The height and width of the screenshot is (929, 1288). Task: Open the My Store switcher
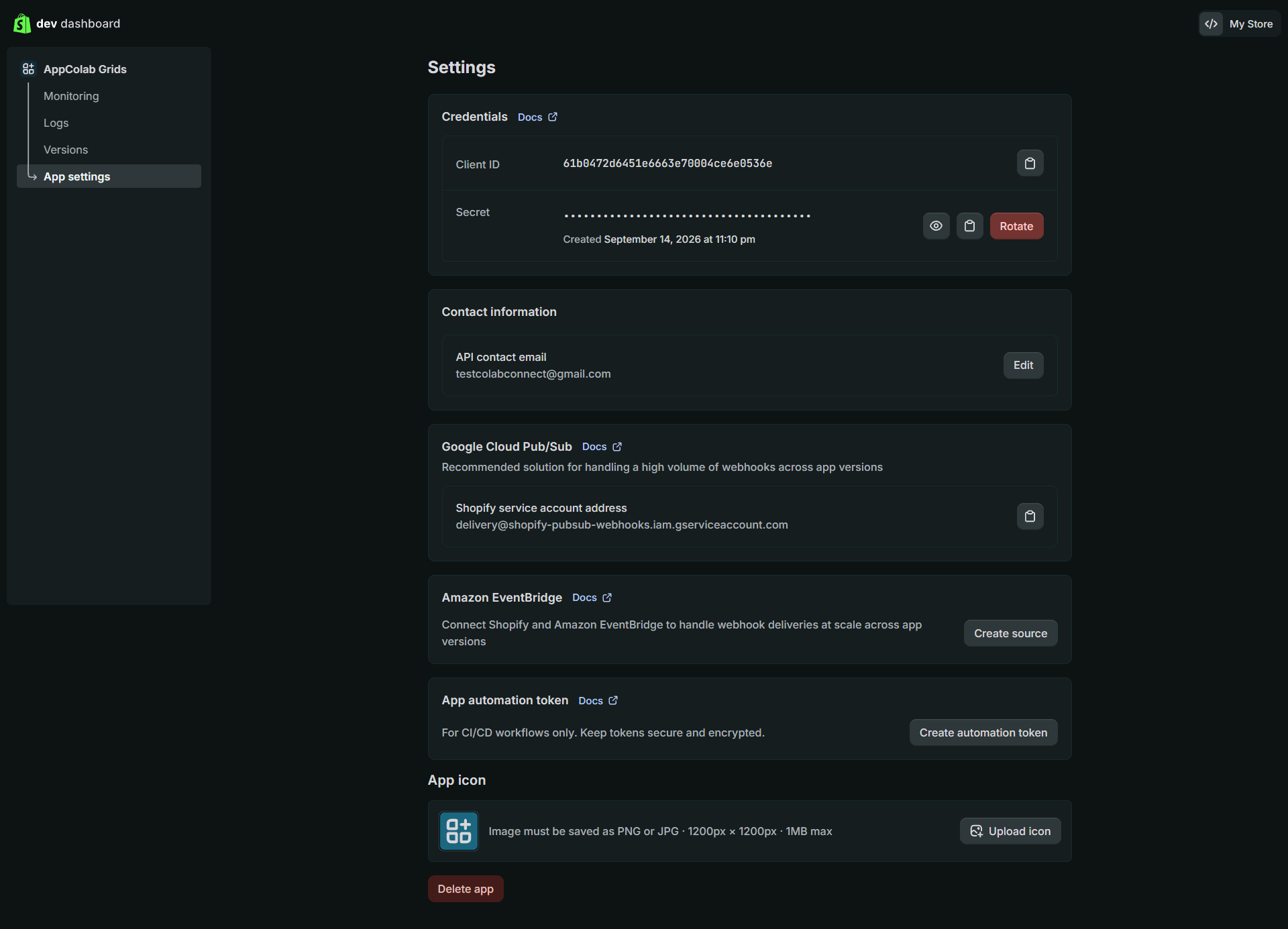click(1240, 23)
